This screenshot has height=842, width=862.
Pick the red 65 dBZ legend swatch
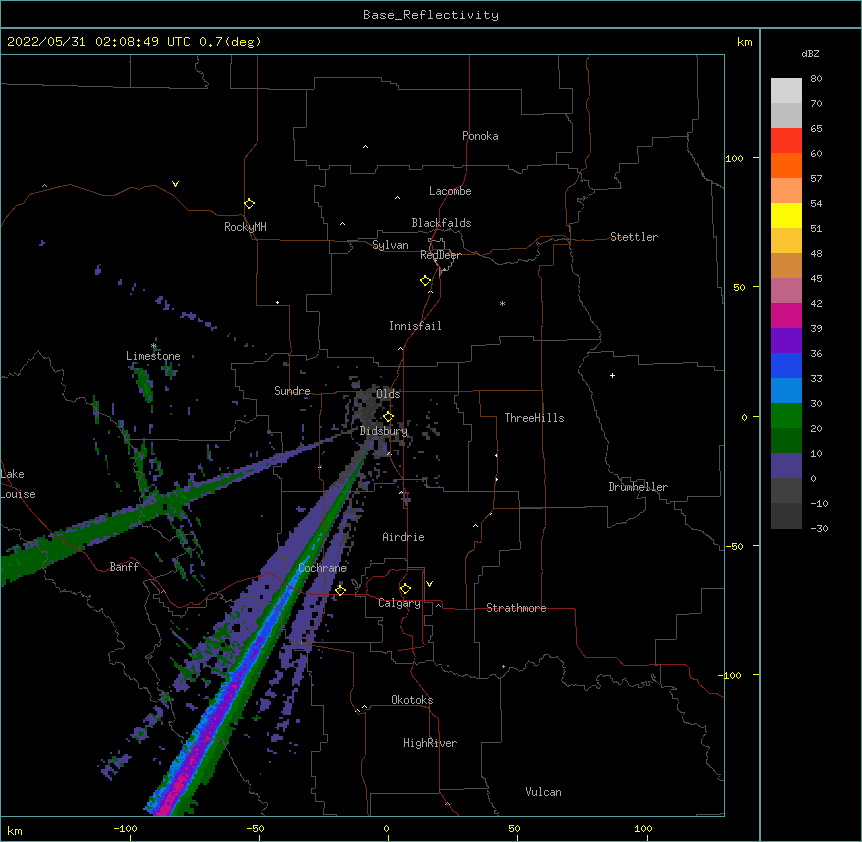coord(786,140)
